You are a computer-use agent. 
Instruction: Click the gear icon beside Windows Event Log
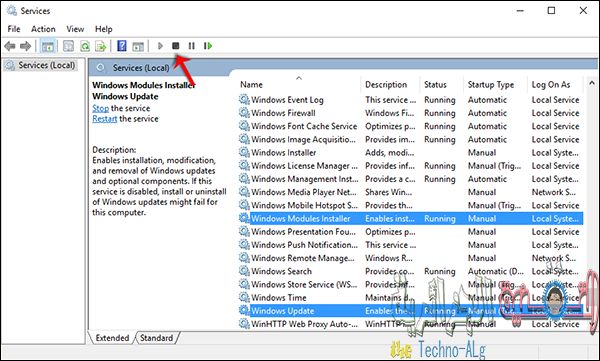[244, 100]
